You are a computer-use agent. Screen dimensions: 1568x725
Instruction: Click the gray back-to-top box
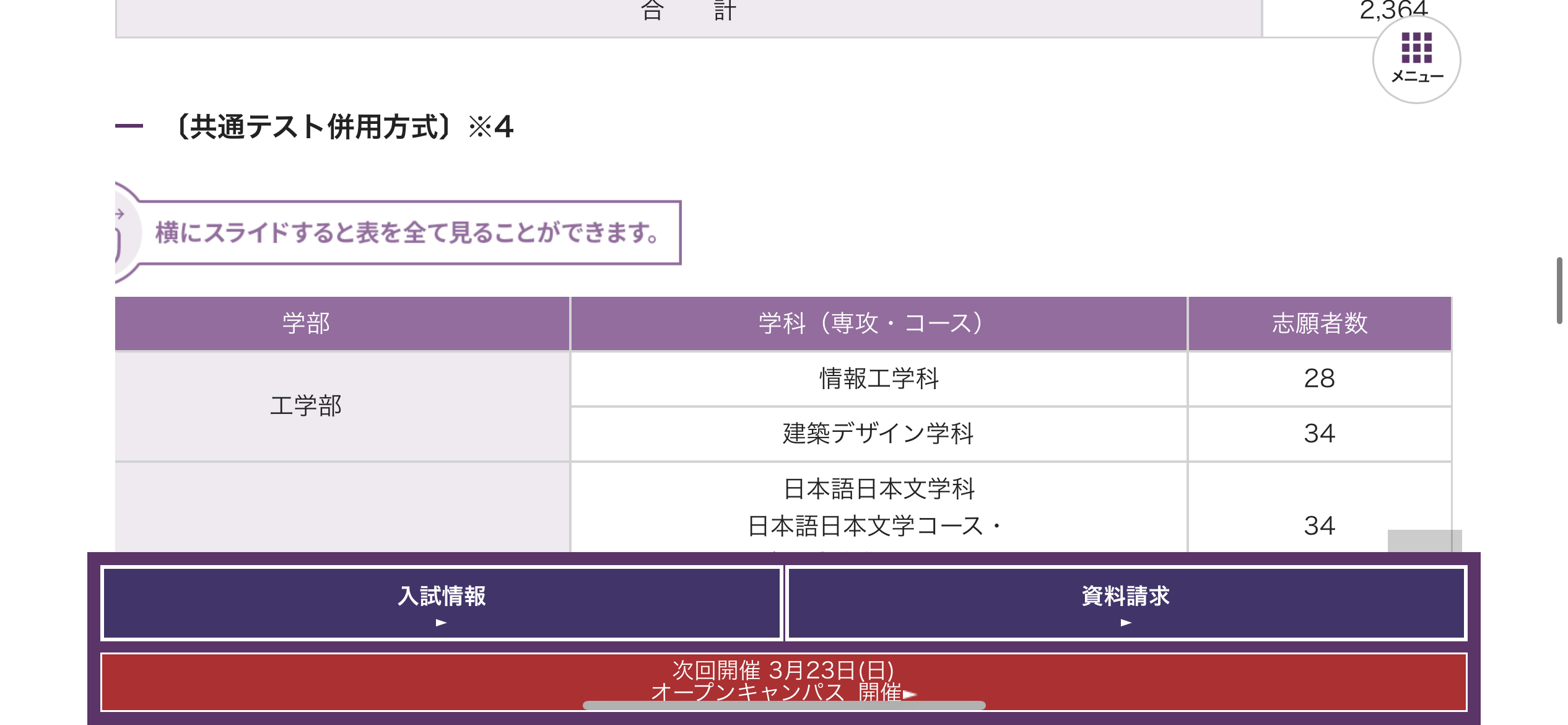pos(1424,540)
